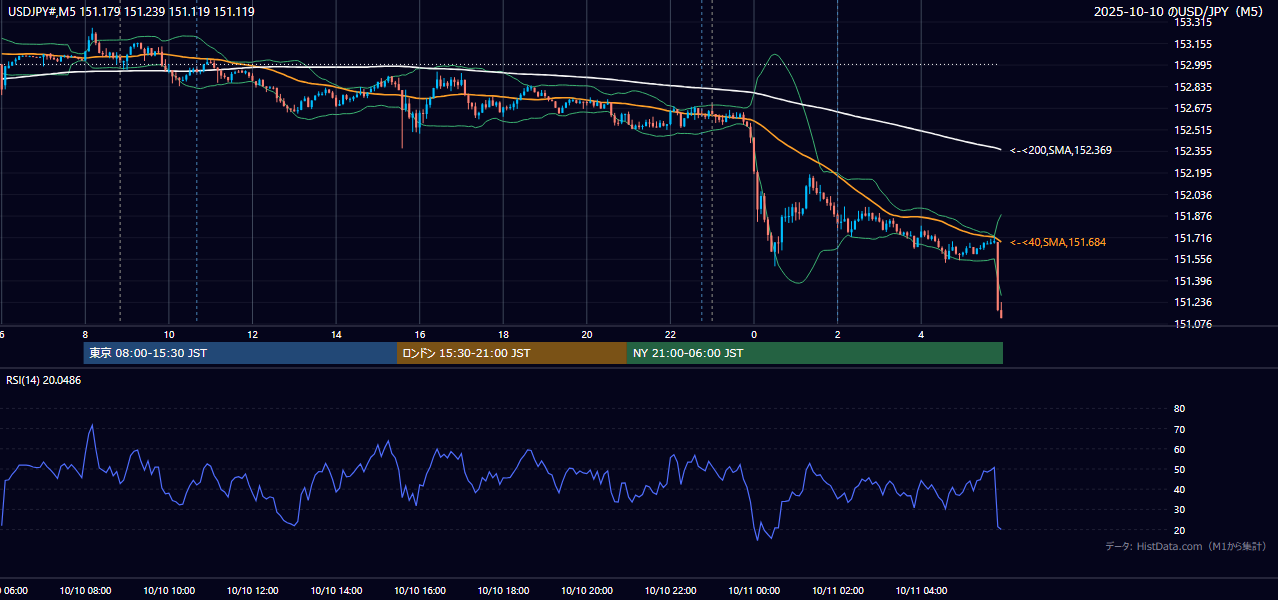
Task: Click the '10/11 00:00' date axis label
Action: [x=754, y=591]
